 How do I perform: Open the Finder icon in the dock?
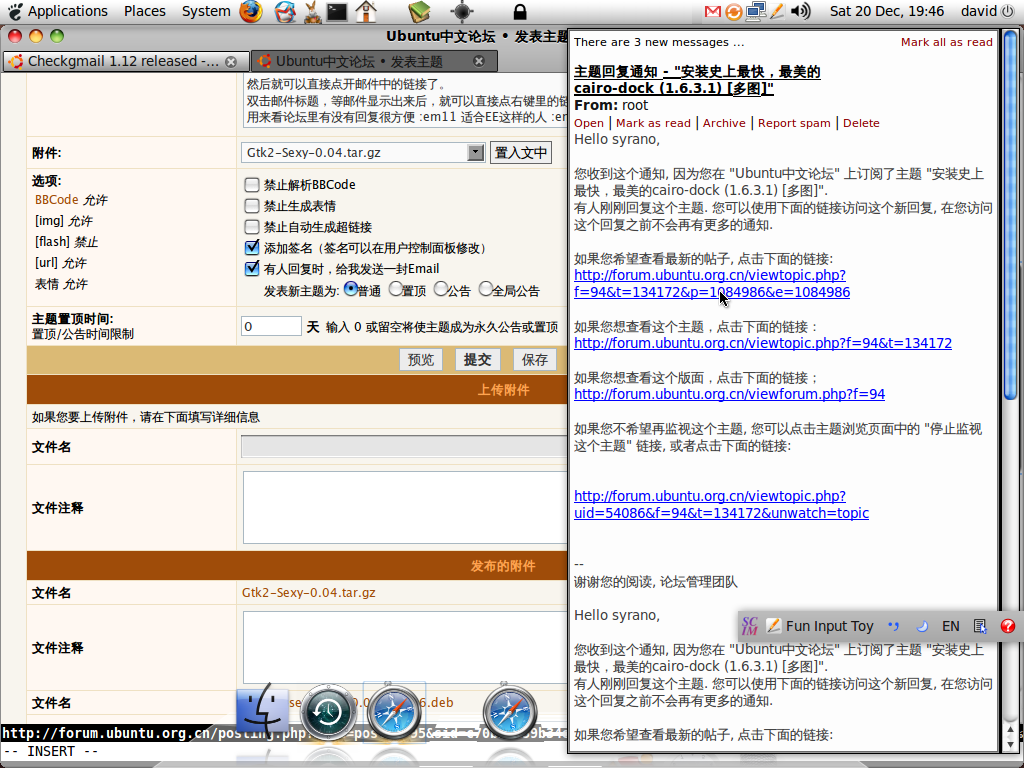click(x=263, y=711)
